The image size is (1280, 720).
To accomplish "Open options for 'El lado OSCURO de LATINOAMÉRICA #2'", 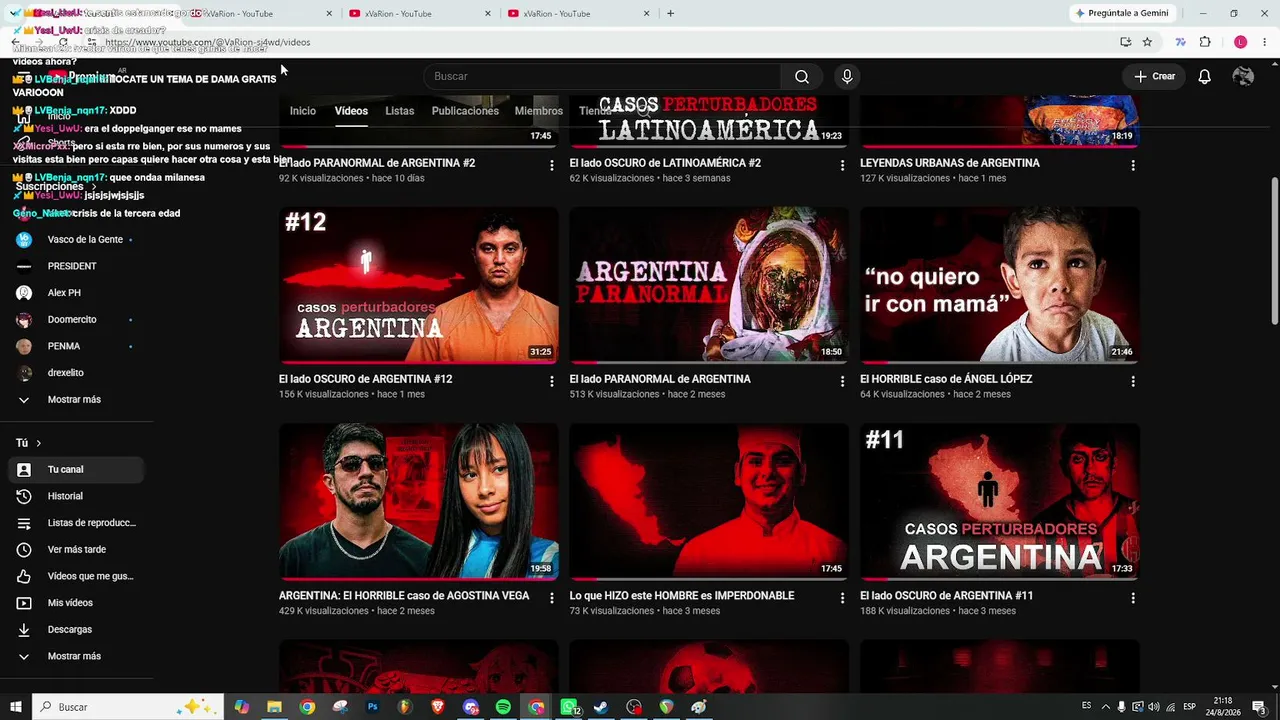I will [x=842, y=165].
